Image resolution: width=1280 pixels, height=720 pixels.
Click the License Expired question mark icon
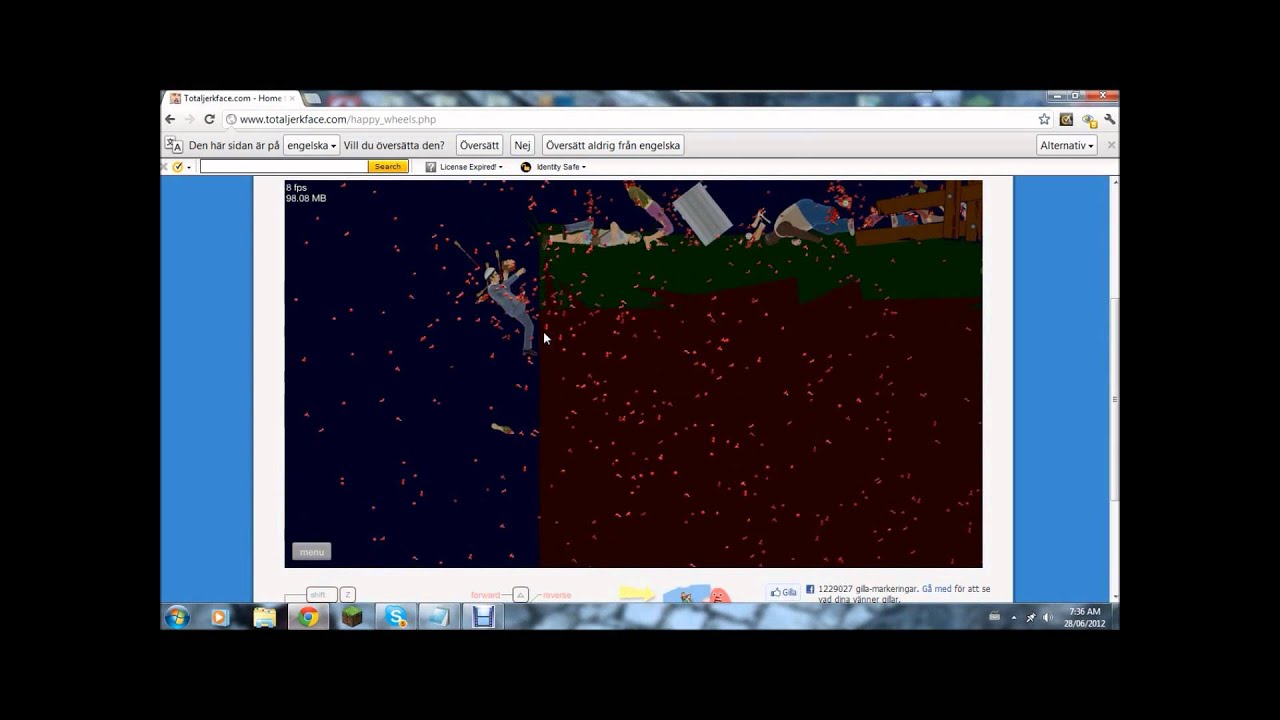(x=430, y=167)
